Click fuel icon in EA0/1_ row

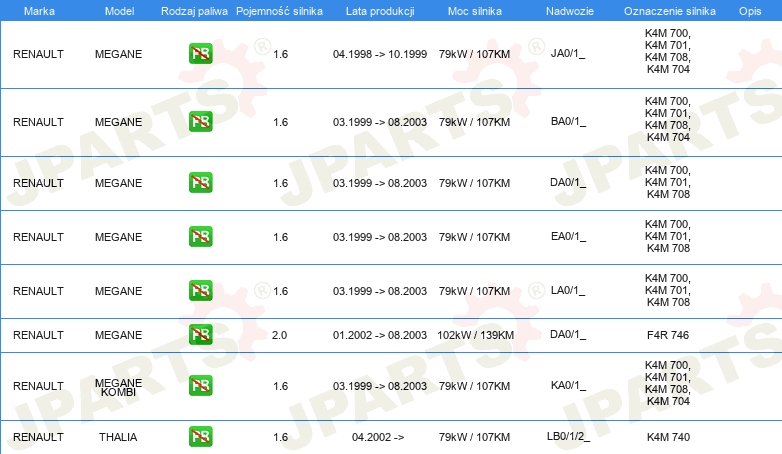(x=201, y=236)
